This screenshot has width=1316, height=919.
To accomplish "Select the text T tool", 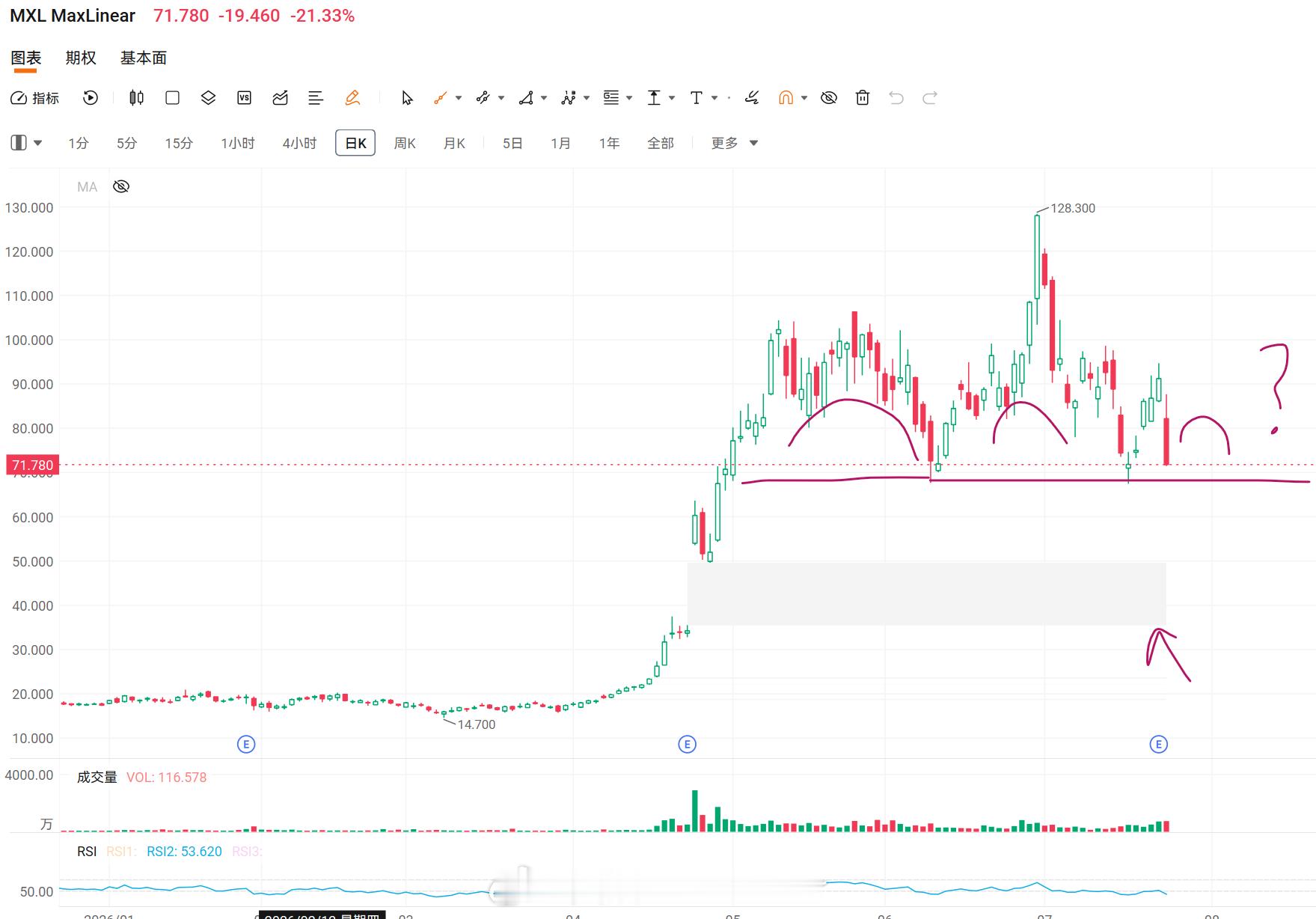I will click(x=697, y=98).
